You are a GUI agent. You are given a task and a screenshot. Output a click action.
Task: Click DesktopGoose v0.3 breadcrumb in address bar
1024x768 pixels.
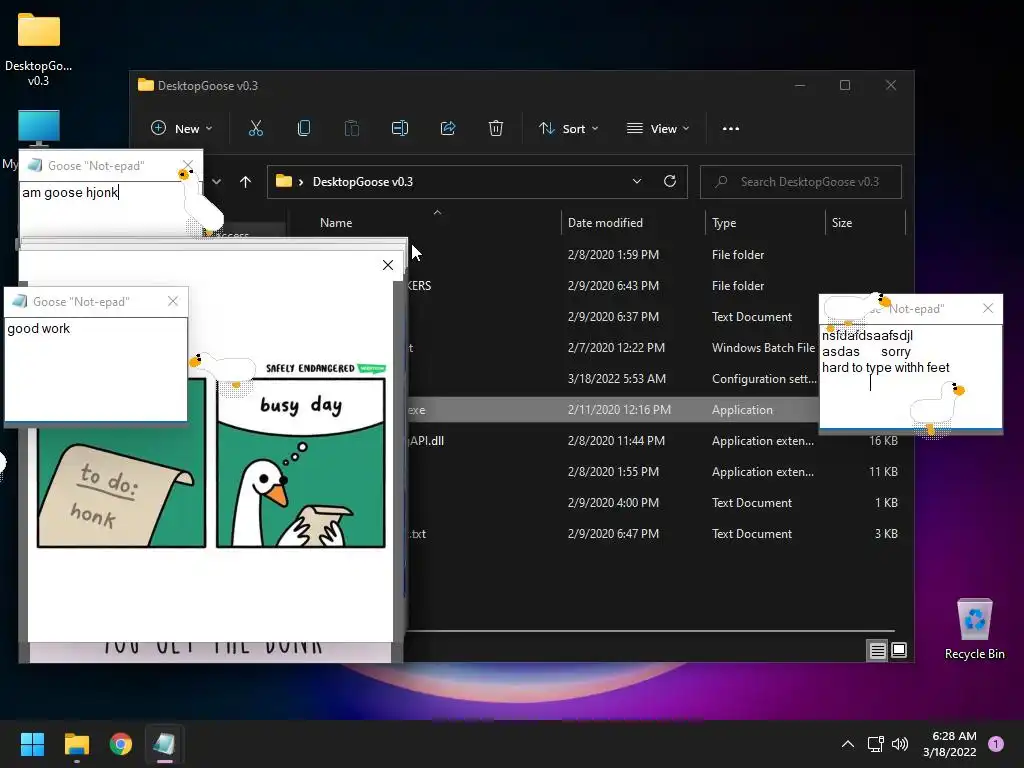[362, 182]
